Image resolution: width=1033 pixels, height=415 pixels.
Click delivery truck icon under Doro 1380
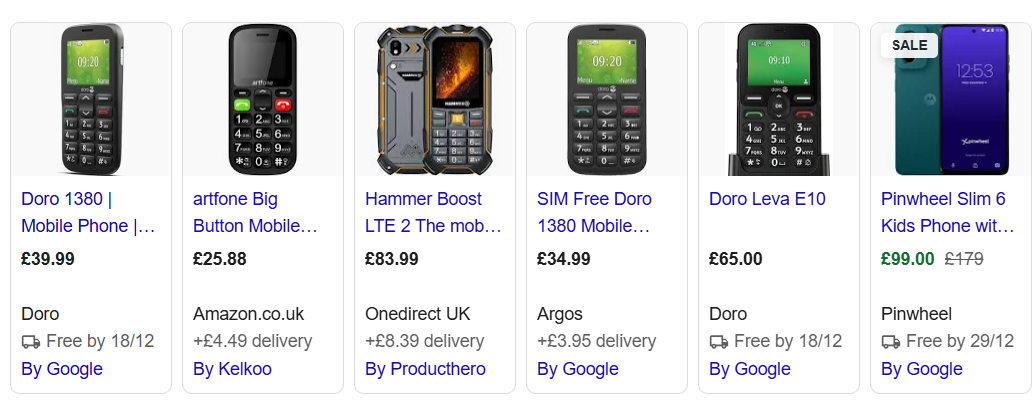pos(30,342)
